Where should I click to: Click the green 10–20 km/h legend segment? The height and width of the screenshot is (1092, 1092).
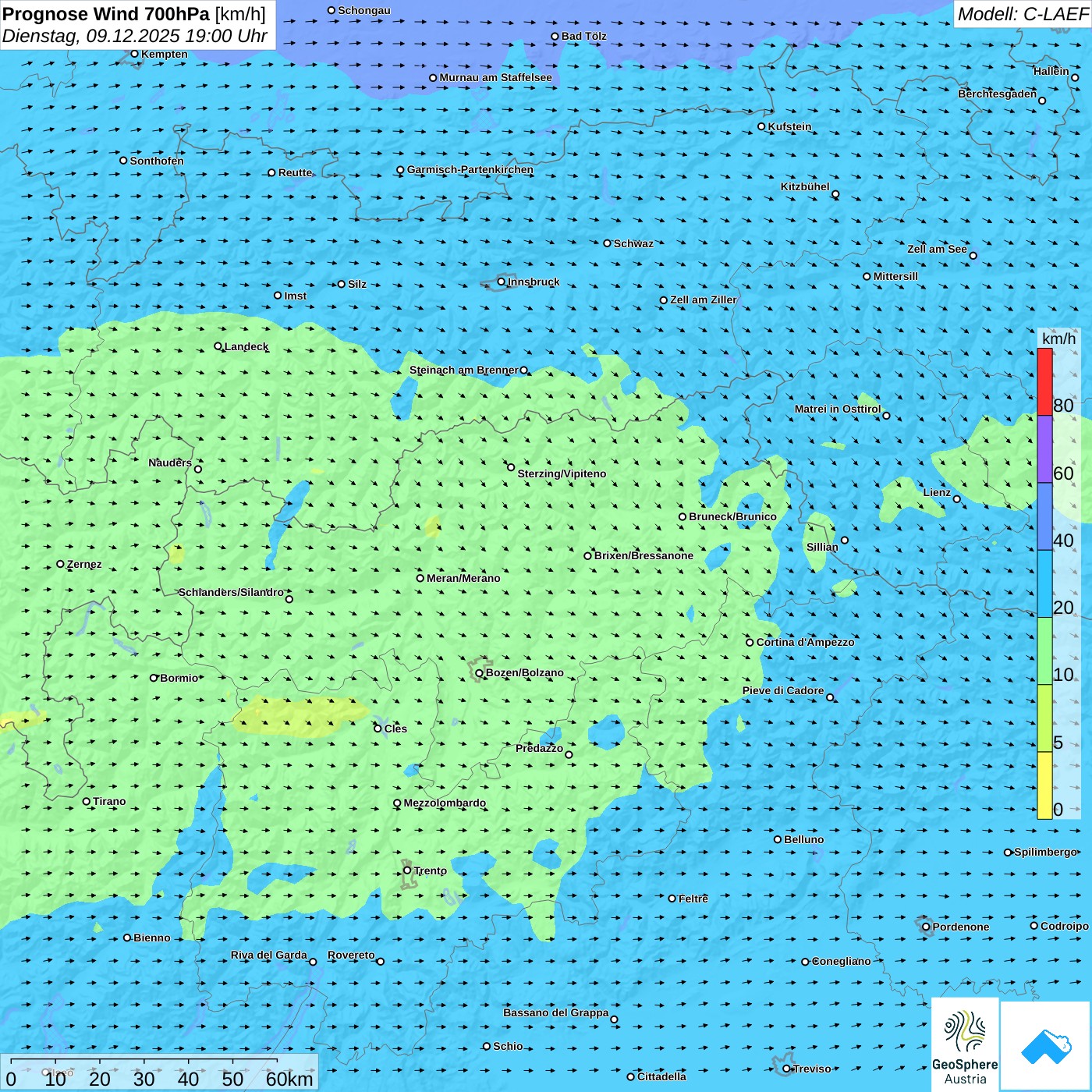click(1044, 651)
